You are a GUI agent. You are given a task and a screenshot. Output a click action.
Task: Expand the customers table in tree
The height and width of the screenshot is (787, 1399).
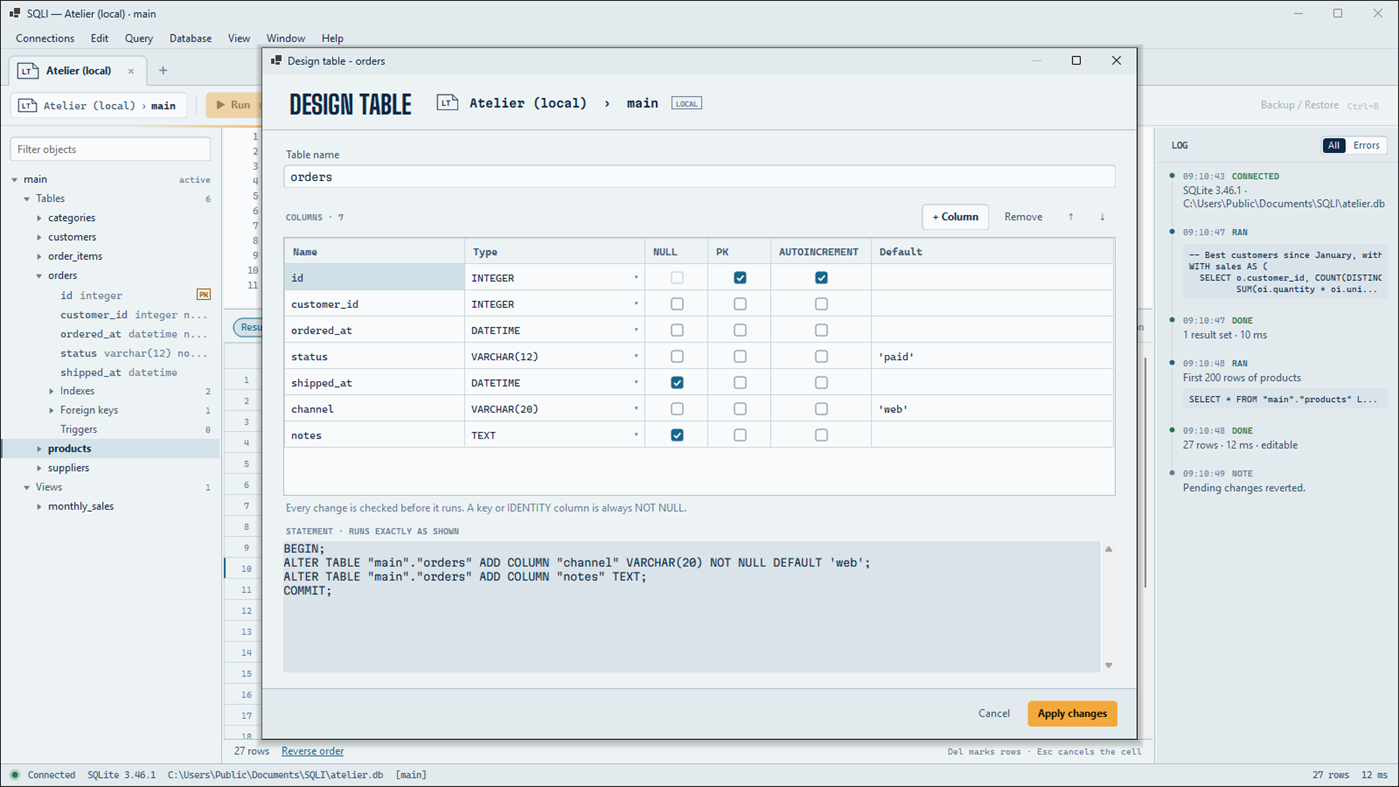point(40,237)
